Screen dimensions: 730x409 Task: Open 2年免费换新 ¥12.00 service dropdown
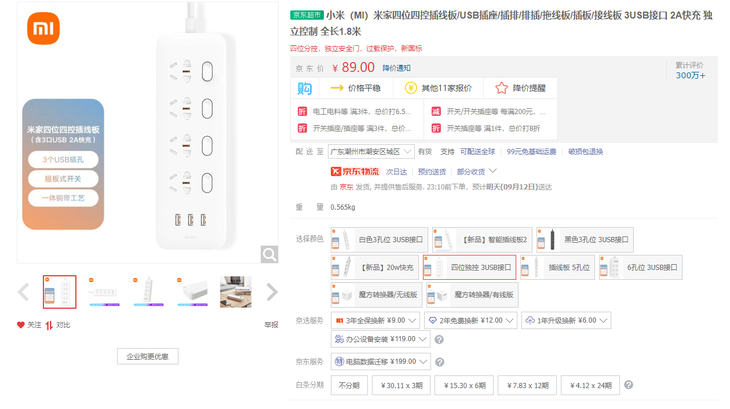tap(471, 321)
